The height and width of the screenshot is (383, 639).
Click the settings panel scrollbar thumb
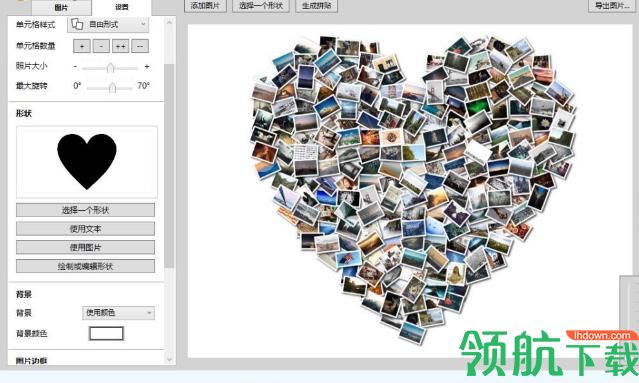(170, 166)
